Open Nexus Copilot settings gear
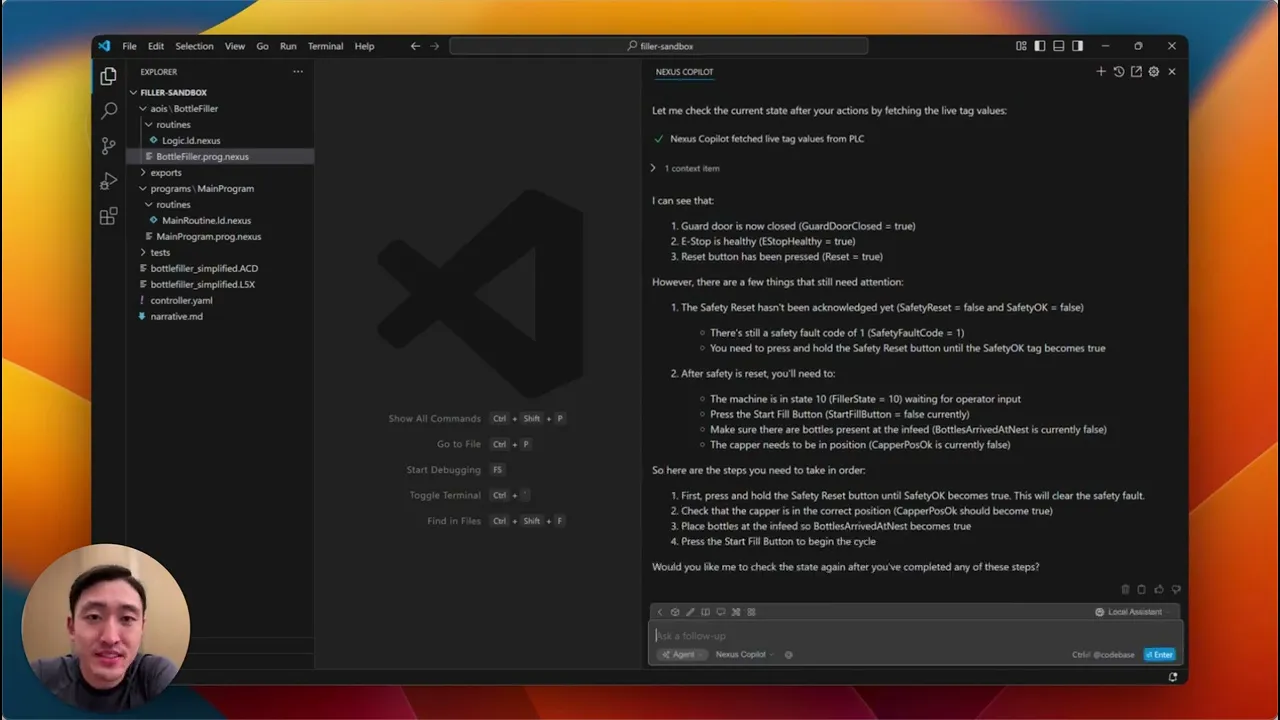The image size is (1280, 720). pyautogui.click(x=1154, y=72)
